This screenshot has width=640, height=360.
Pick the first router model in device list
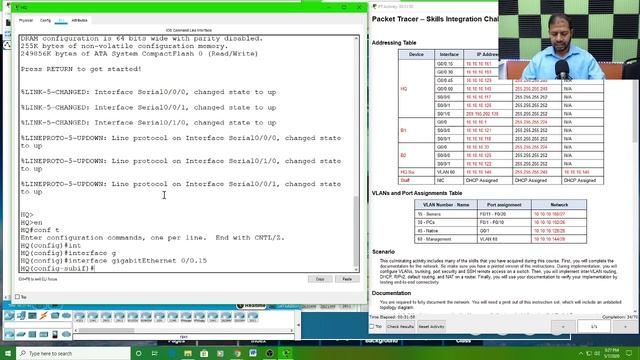click(x=80, y=317)
